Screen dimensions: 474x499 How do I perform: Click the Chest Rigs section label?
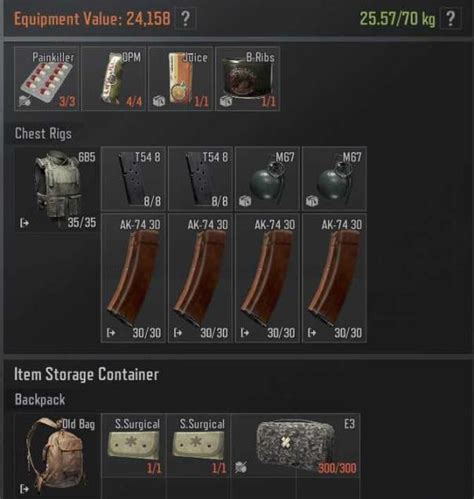[x=43, y=134]
